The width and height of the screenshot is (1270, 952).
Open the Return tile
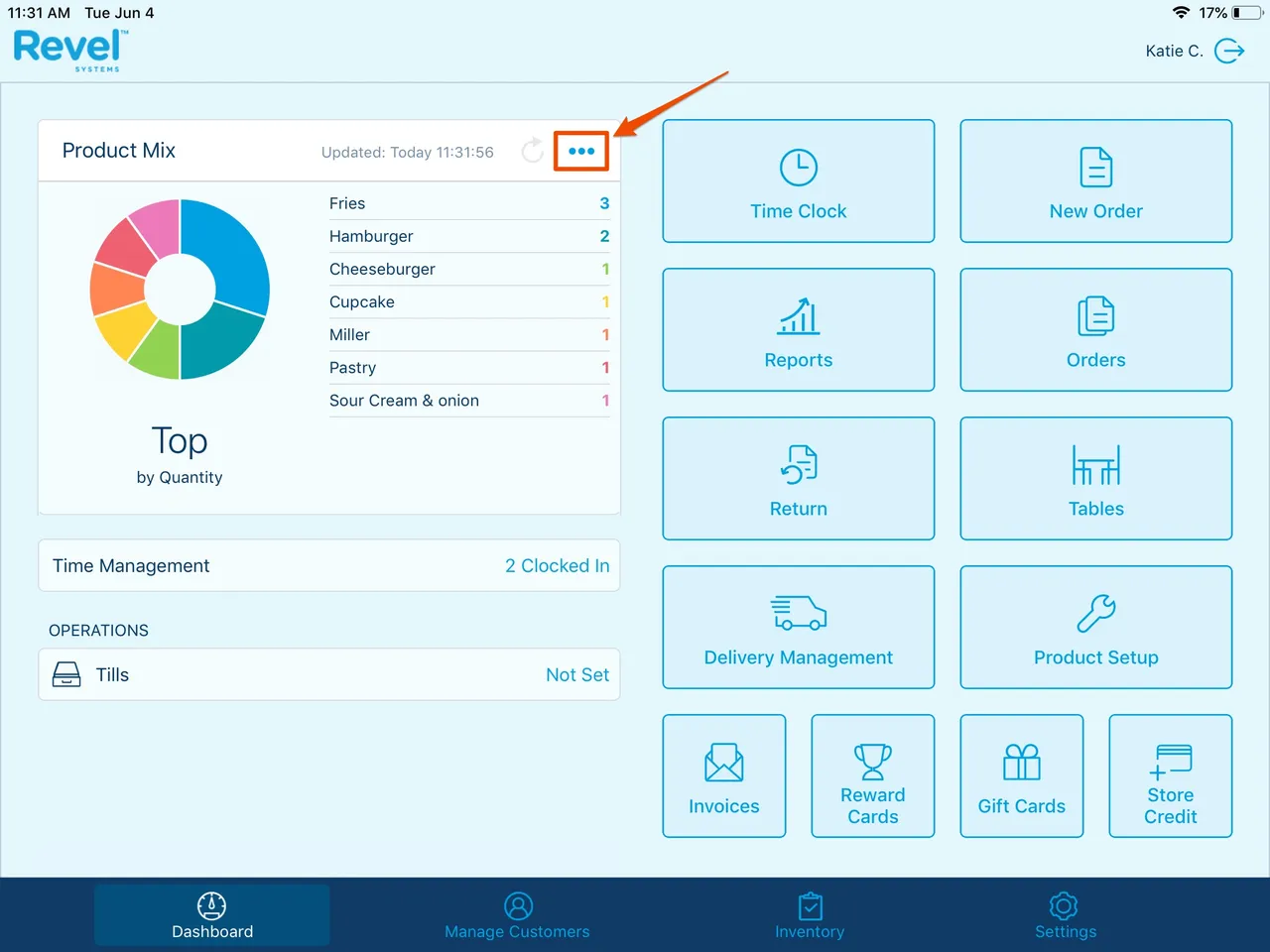(799, 479)
